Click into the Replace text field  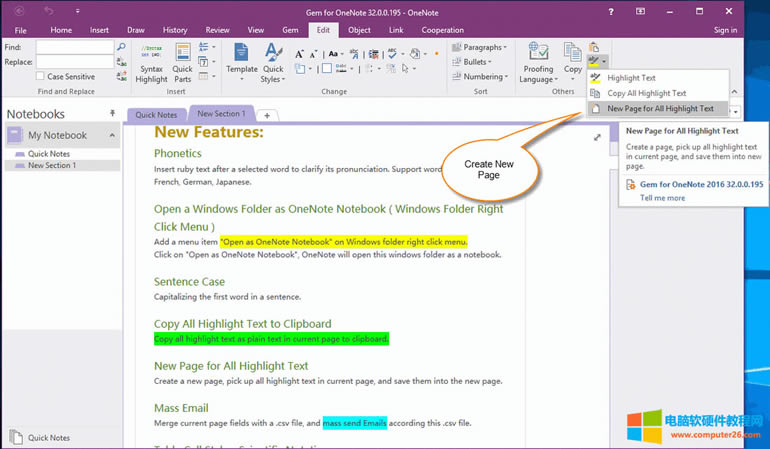(74, 61)
